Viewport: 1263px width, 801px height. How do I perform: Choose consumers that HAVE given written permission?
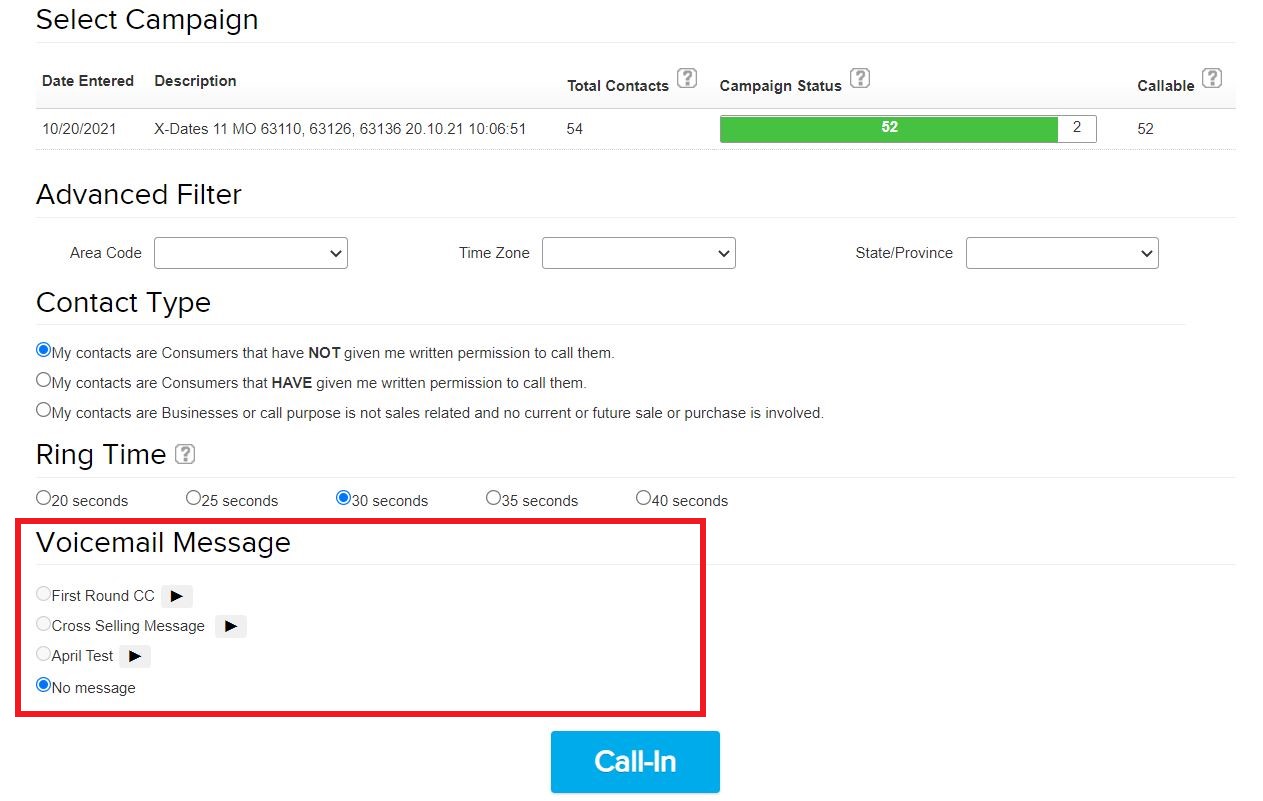click(x=44, y=380)
